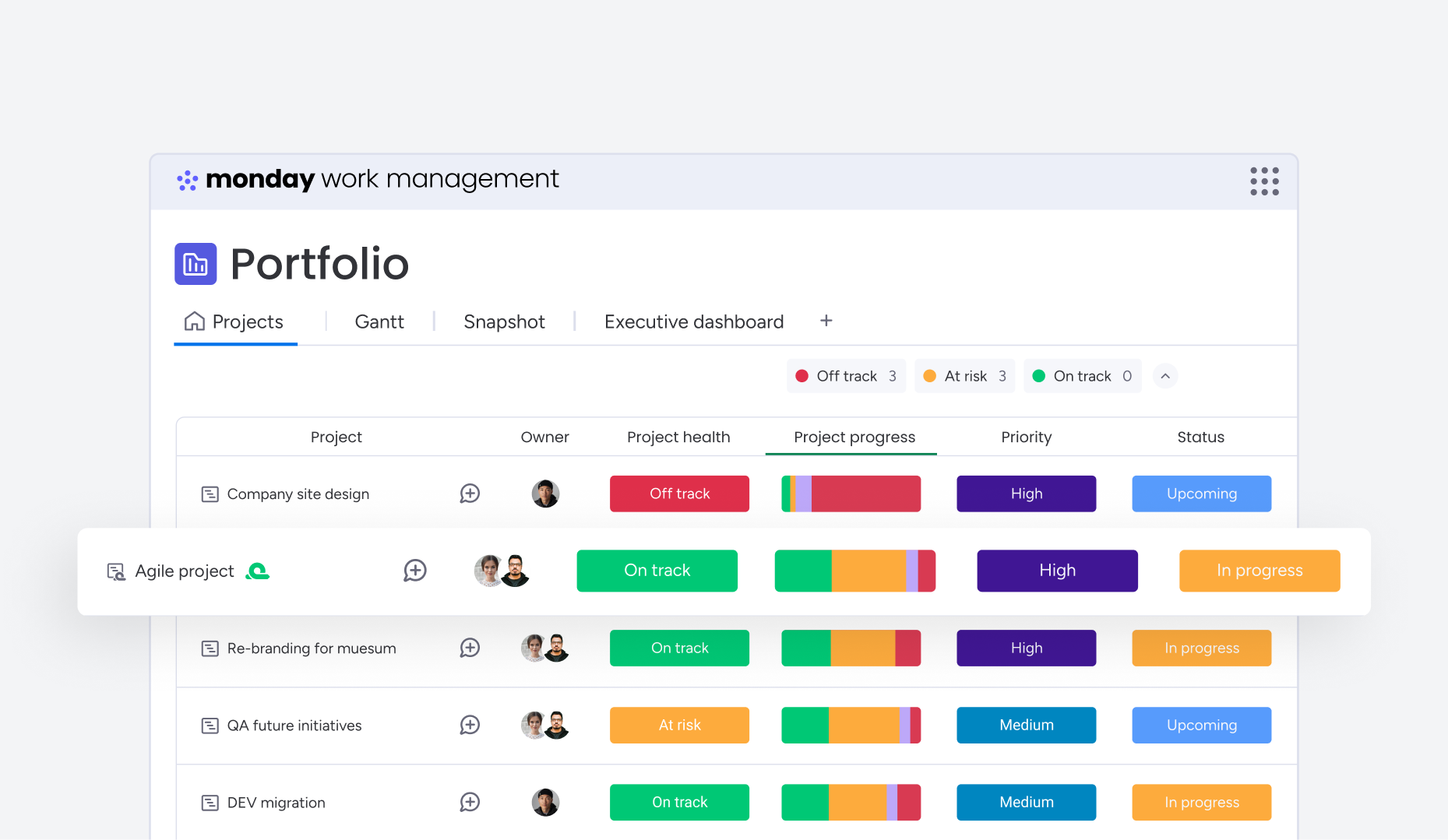Click the monday logo dots icon

pos(187,181)
